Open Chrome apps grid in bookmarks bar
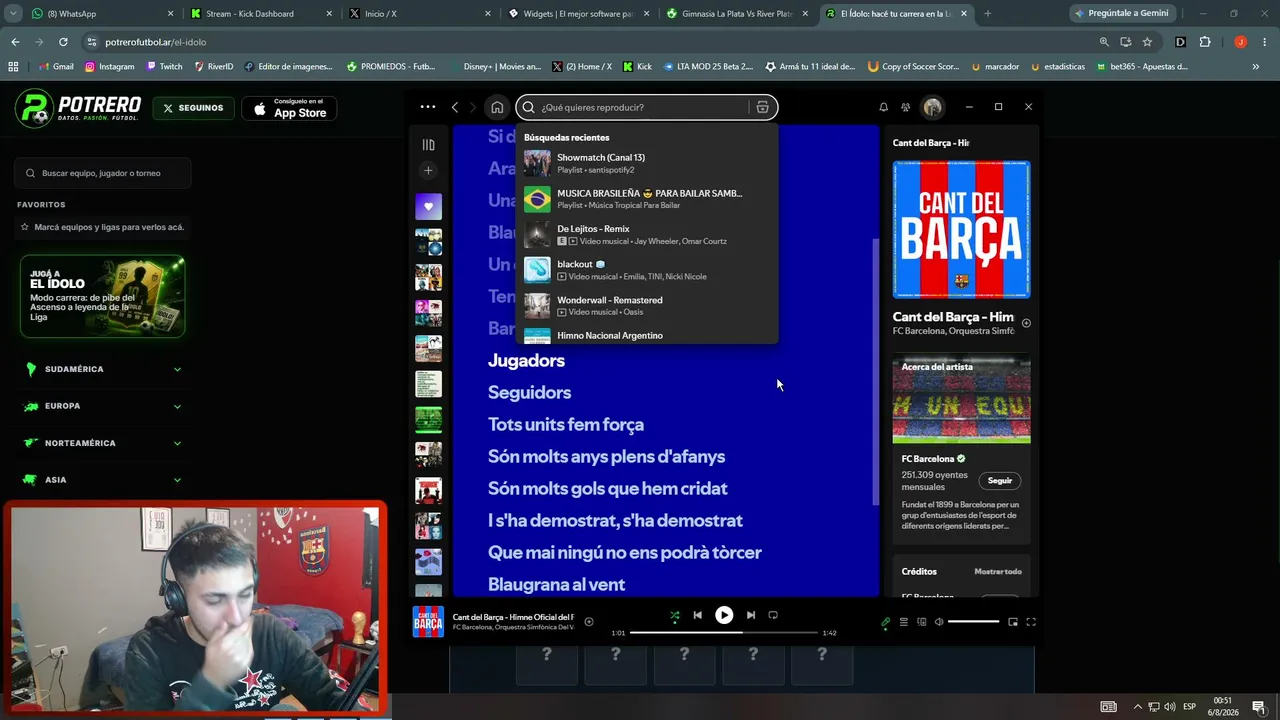This screenshot has height=720, width=1280. (13, 67)
